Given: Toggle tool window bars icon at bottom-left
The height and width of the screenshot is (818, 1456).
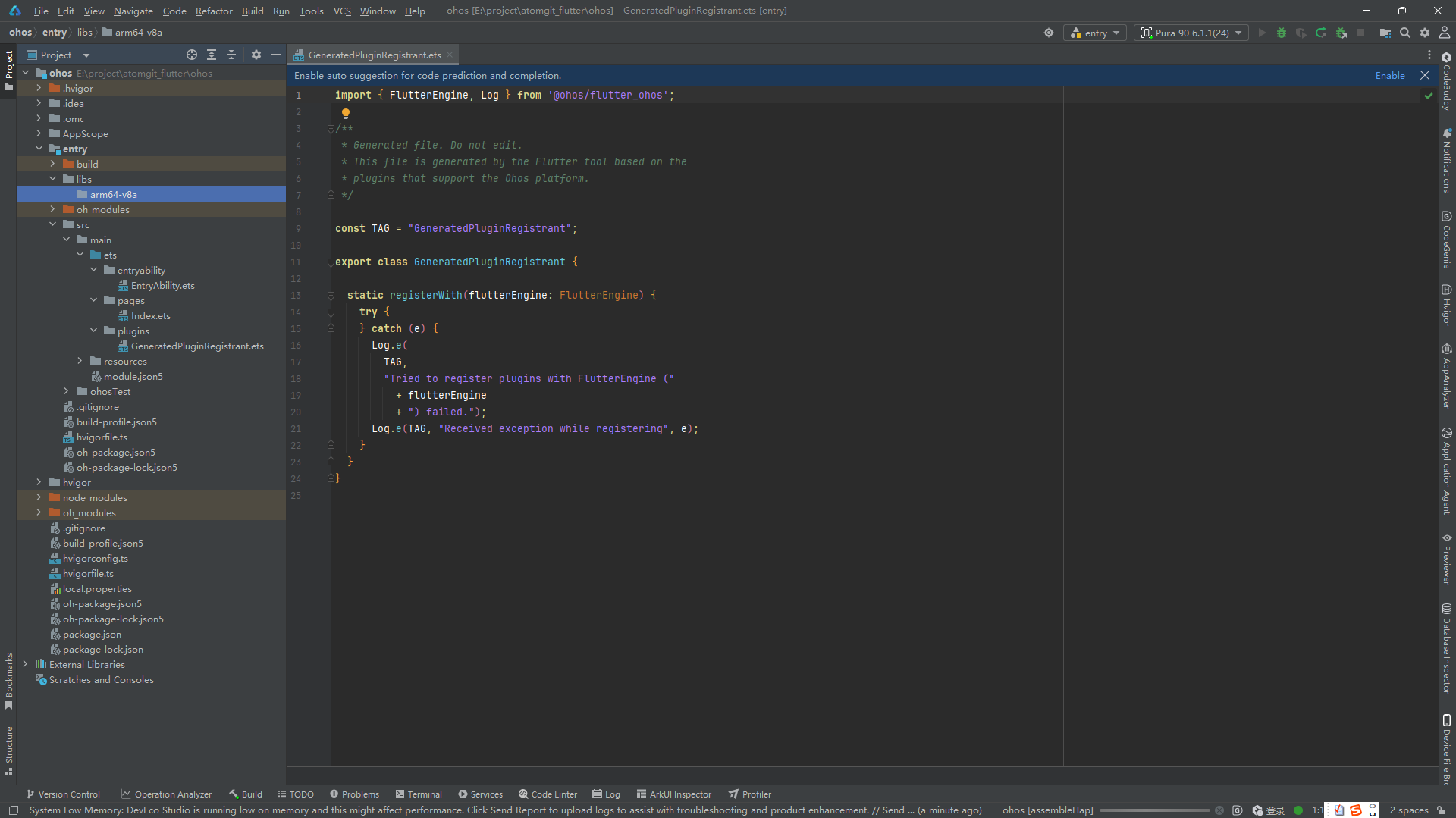Looking at the screenshot, I should tap(13, 810).
